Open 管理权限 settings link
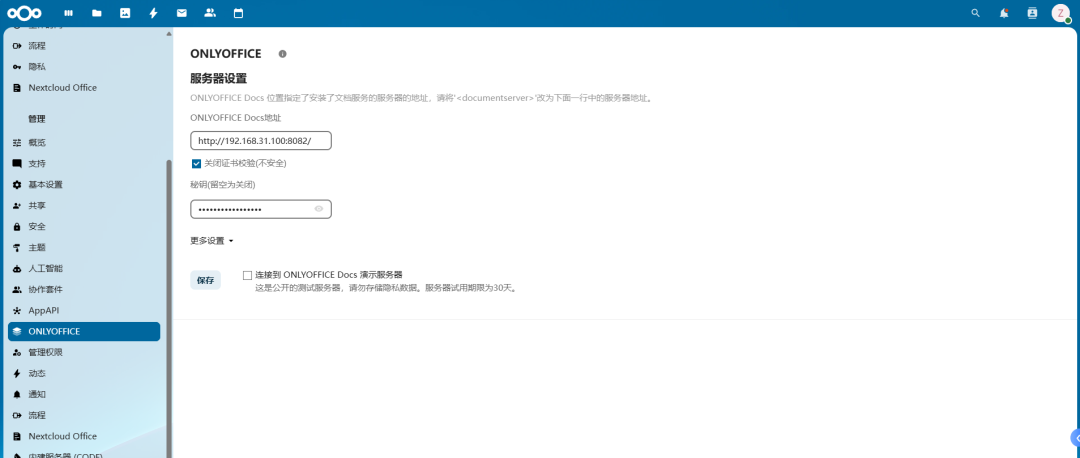1080x458 pixels. tap(84, 353)
